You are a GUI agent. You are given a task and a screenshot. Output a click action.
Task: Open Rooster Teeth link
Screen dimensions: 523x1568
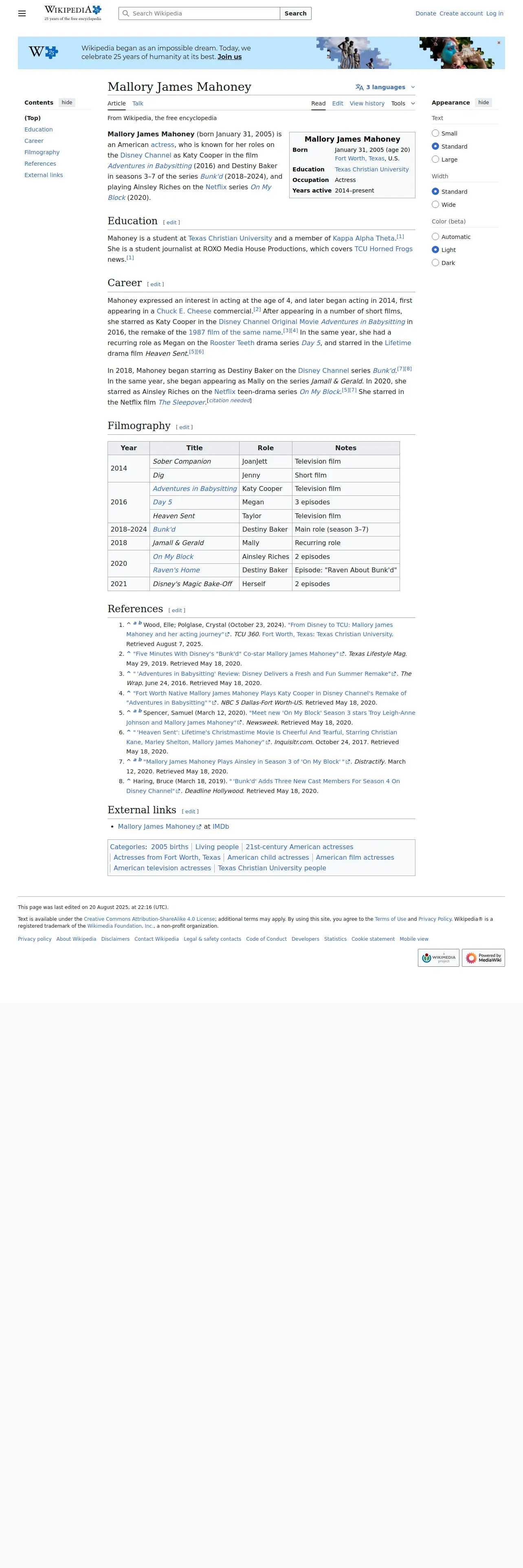coord(232,343)
